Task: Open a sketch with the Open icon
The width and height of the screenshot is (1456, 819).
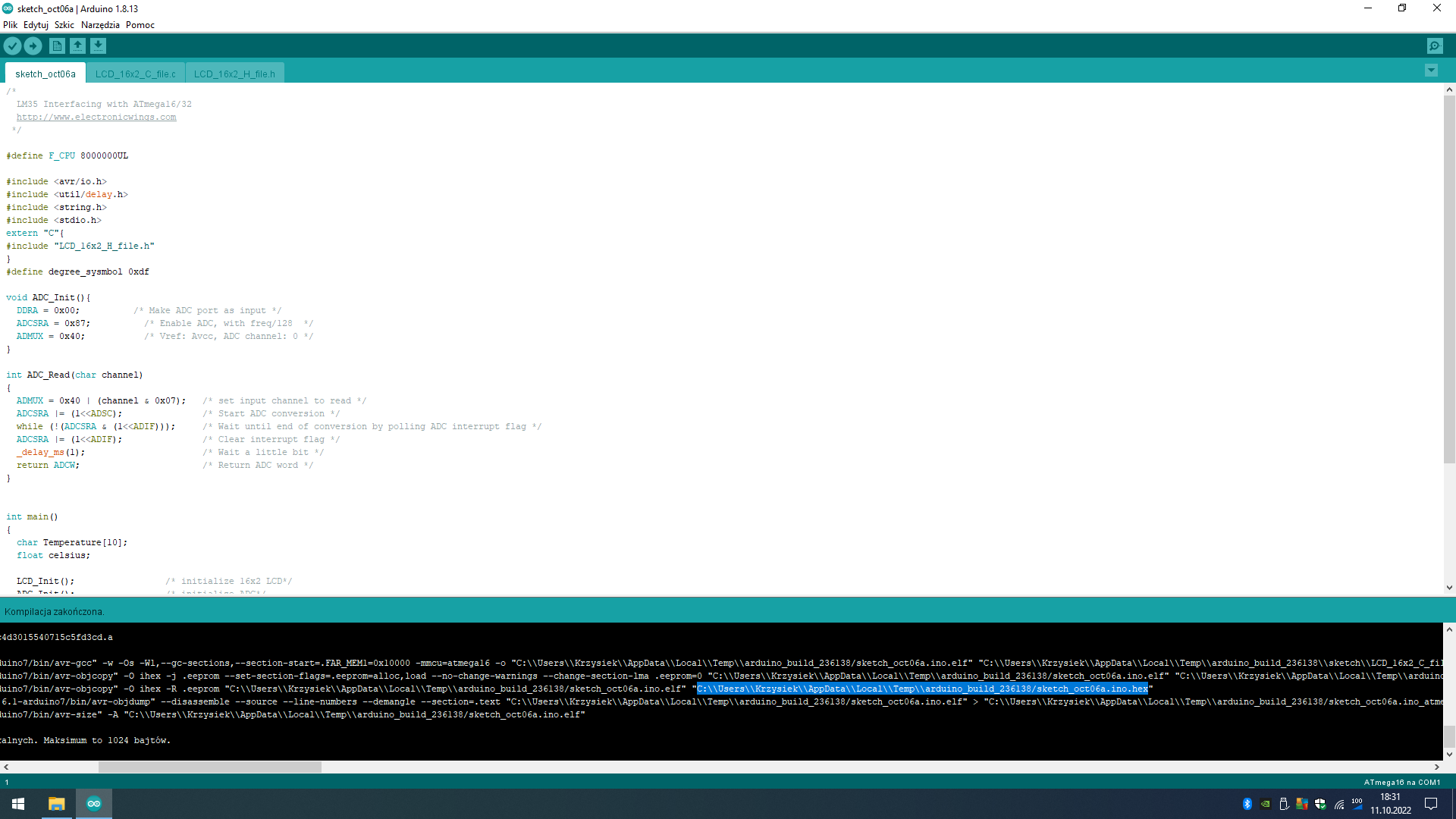Action: coord(77,46)
